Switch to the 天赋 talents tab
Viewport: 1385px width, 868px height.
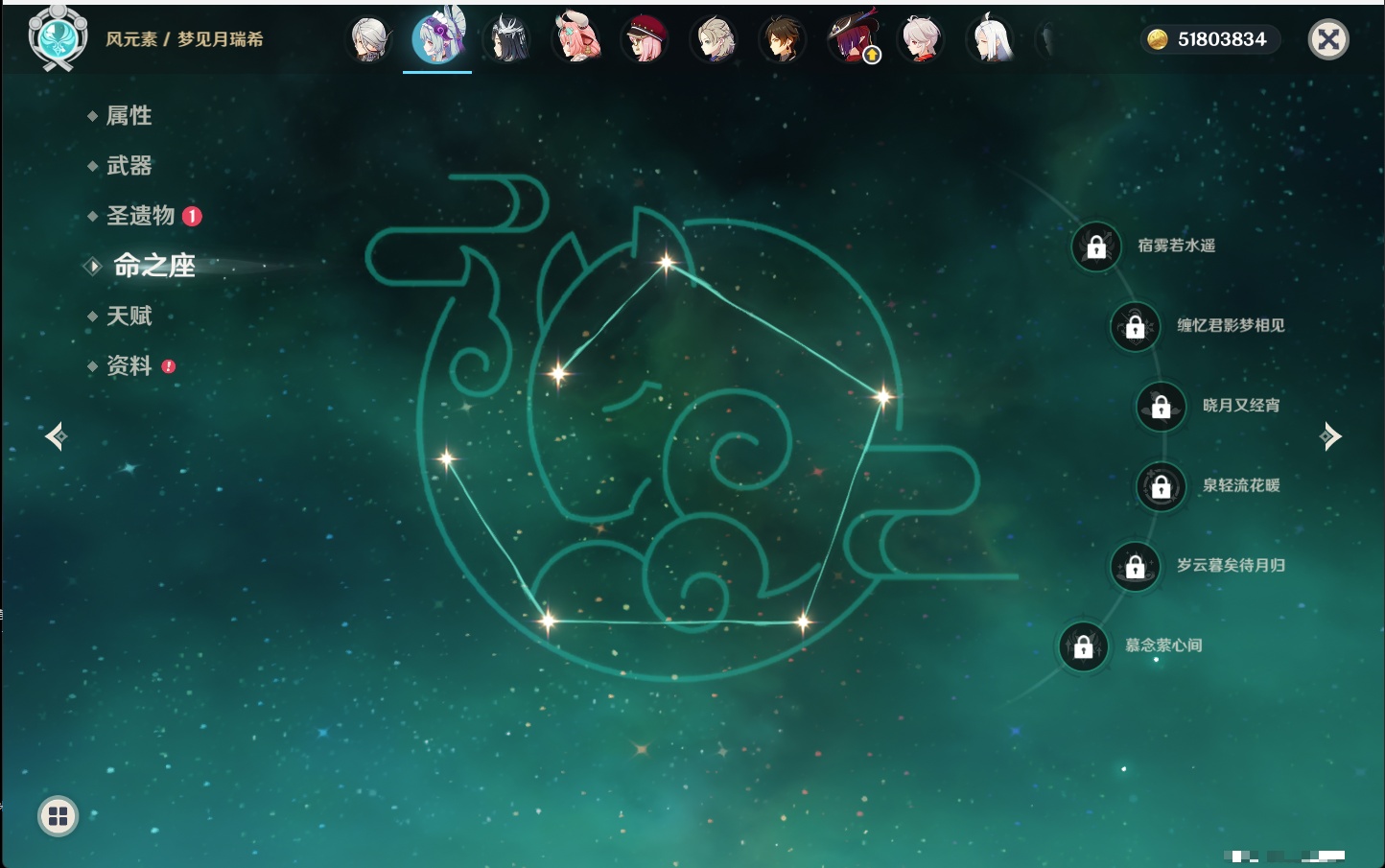click(129, 316)
